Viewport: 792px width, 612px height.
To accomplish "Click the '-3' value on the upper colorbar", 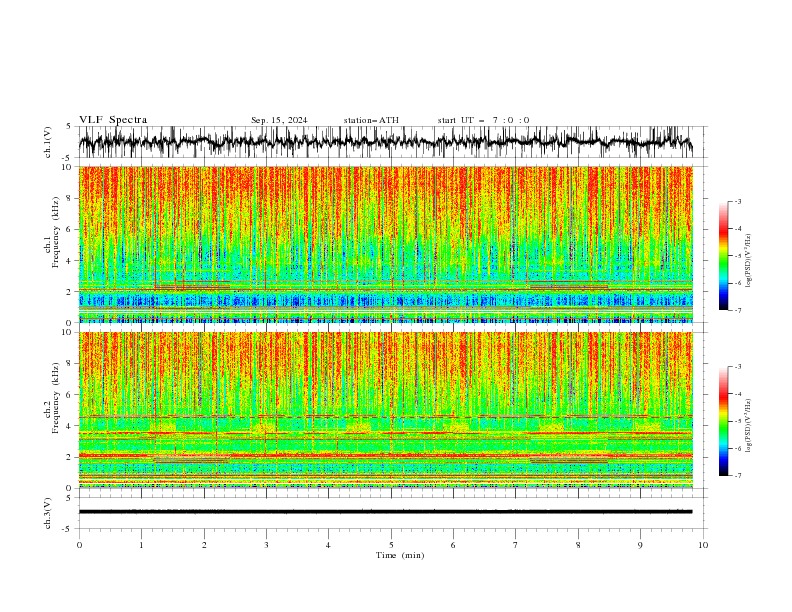I will tap(737, 201).
